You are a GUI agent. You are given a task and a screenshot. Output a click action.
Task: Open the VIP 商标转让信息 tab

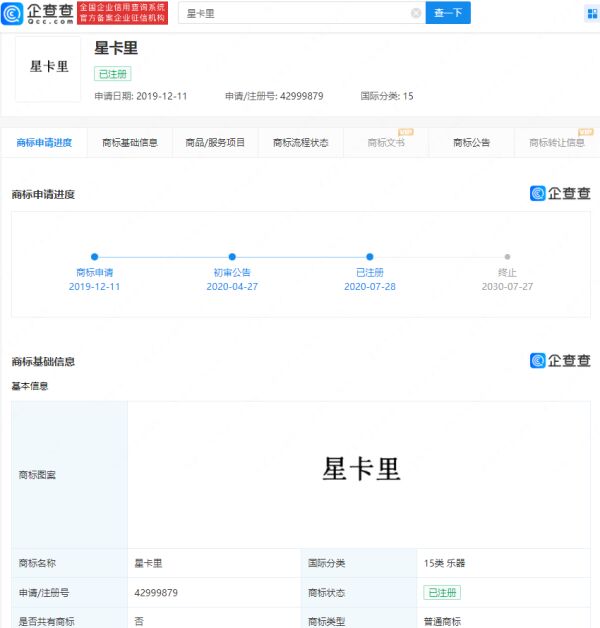[x=556, y=143]
